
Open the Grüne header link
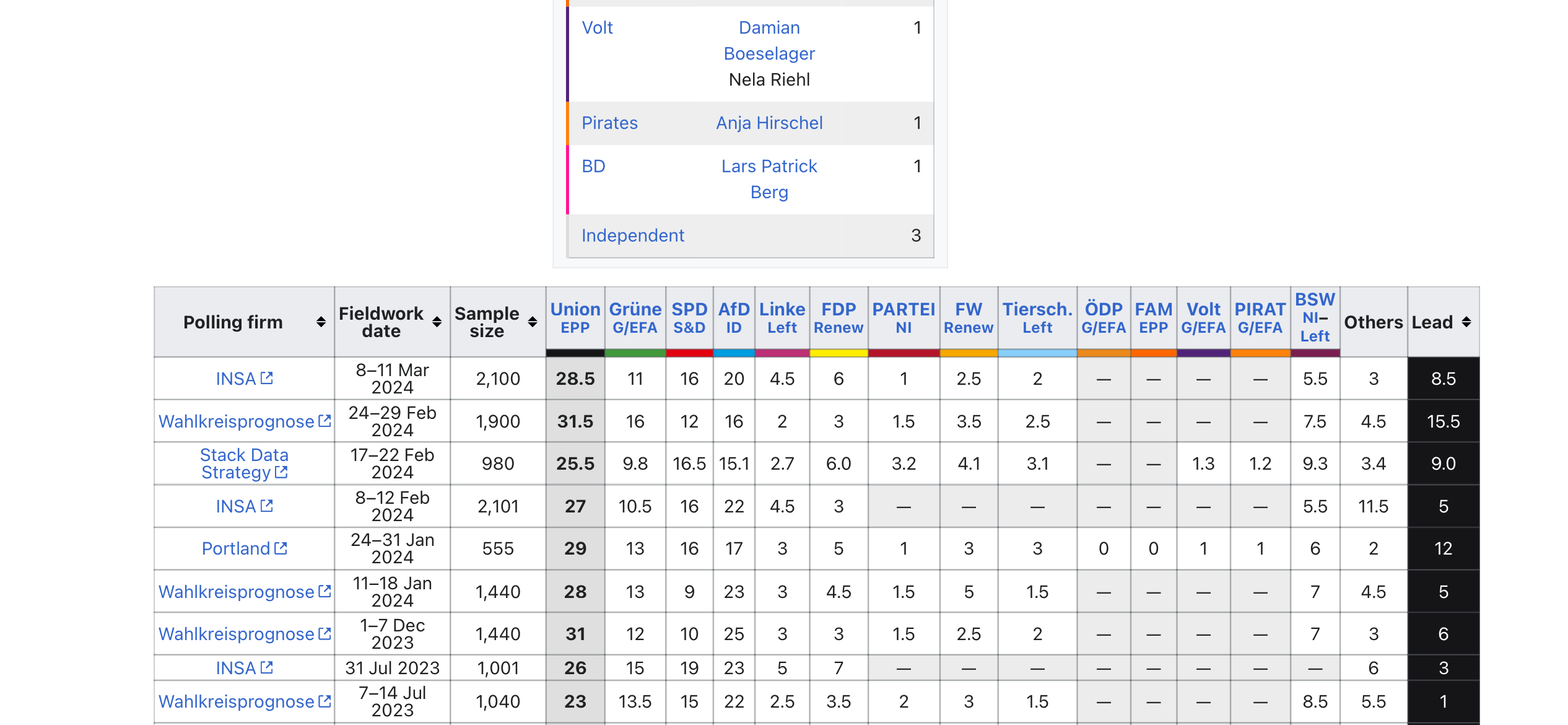click(635, 309)
